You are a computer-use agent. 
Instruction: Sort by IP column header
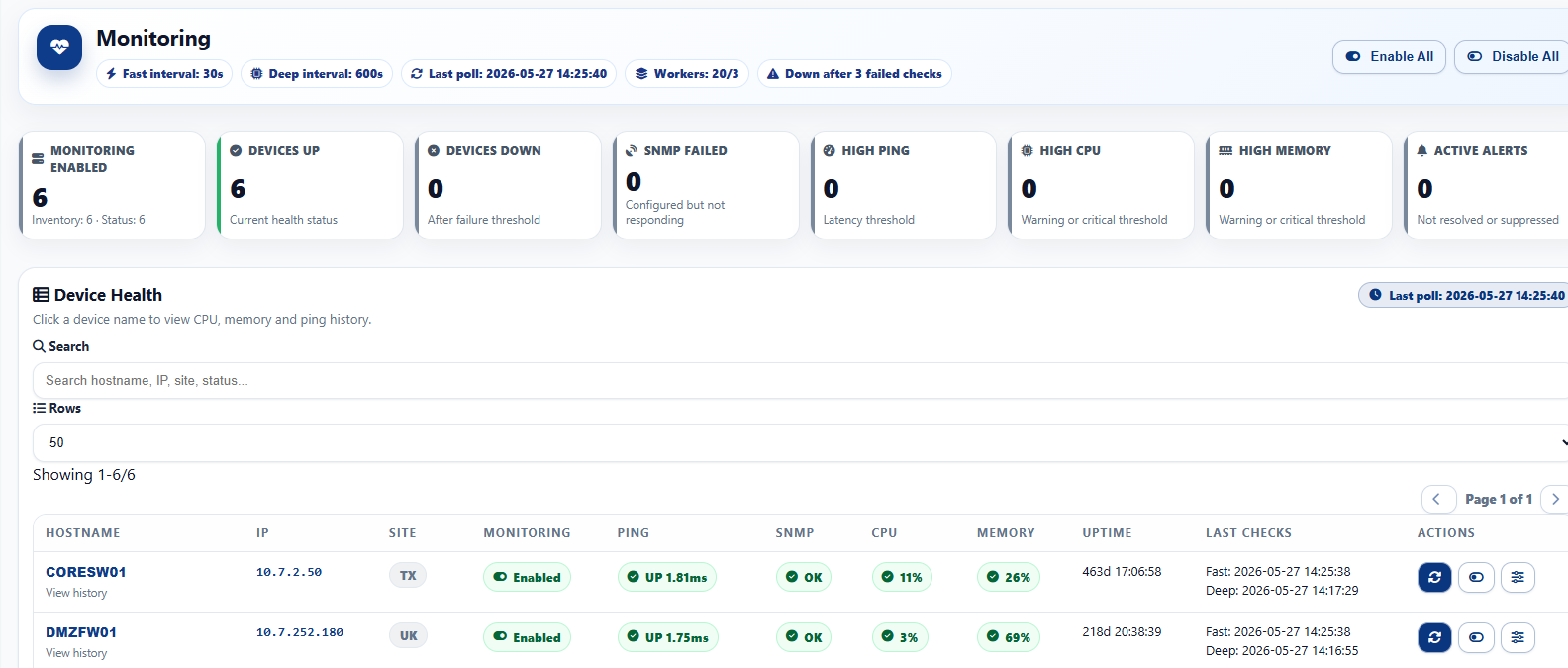pyautogui.click(x=262, y=532)
